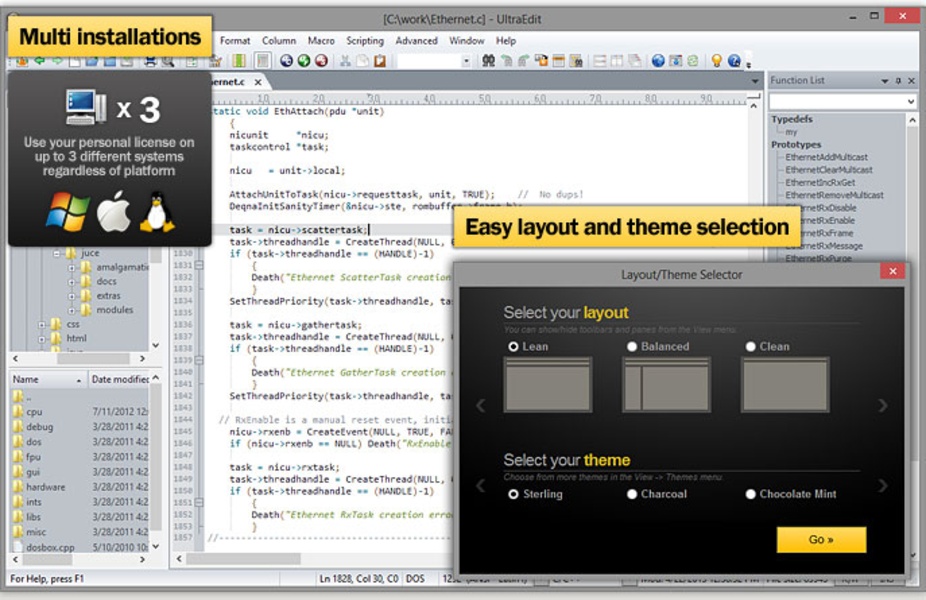Image resolution: width=926 pixels, height=600 pixels.
Task: Choose the Balanced layout option
Action: click(x=632, y=347)
